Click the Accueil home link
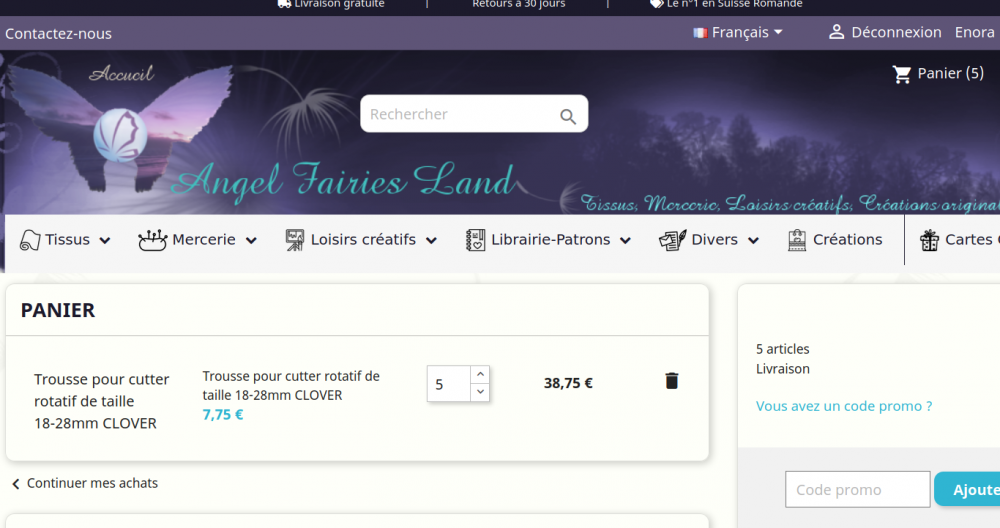The width and height of the screenshot is (1000, 528). (x=121, y=74)
